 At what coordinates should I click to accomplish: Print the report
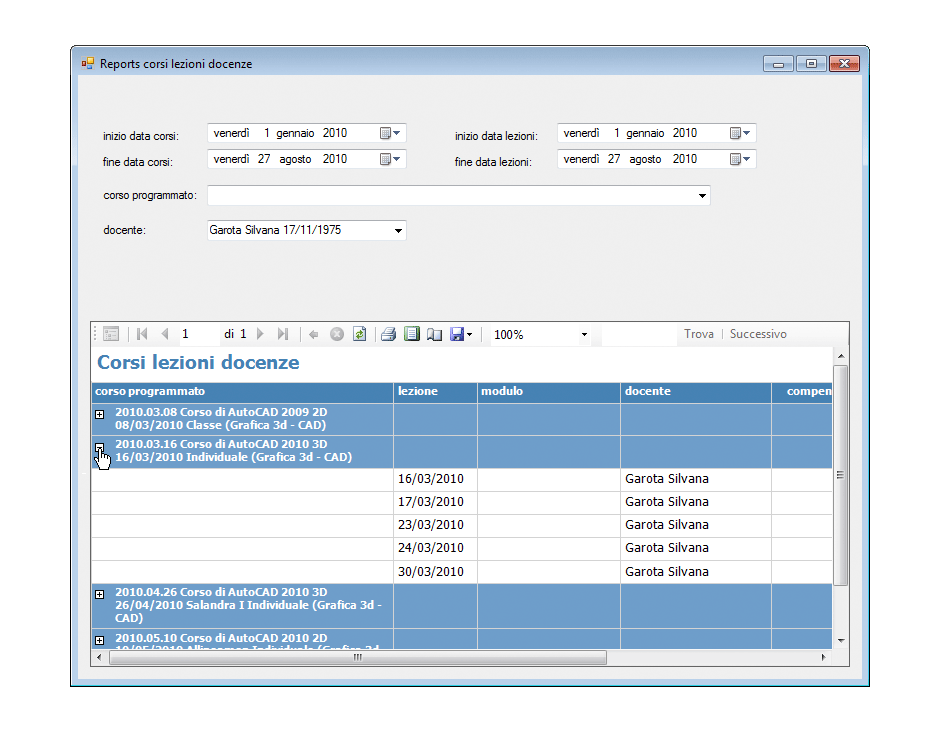click(x=388, y=334)
